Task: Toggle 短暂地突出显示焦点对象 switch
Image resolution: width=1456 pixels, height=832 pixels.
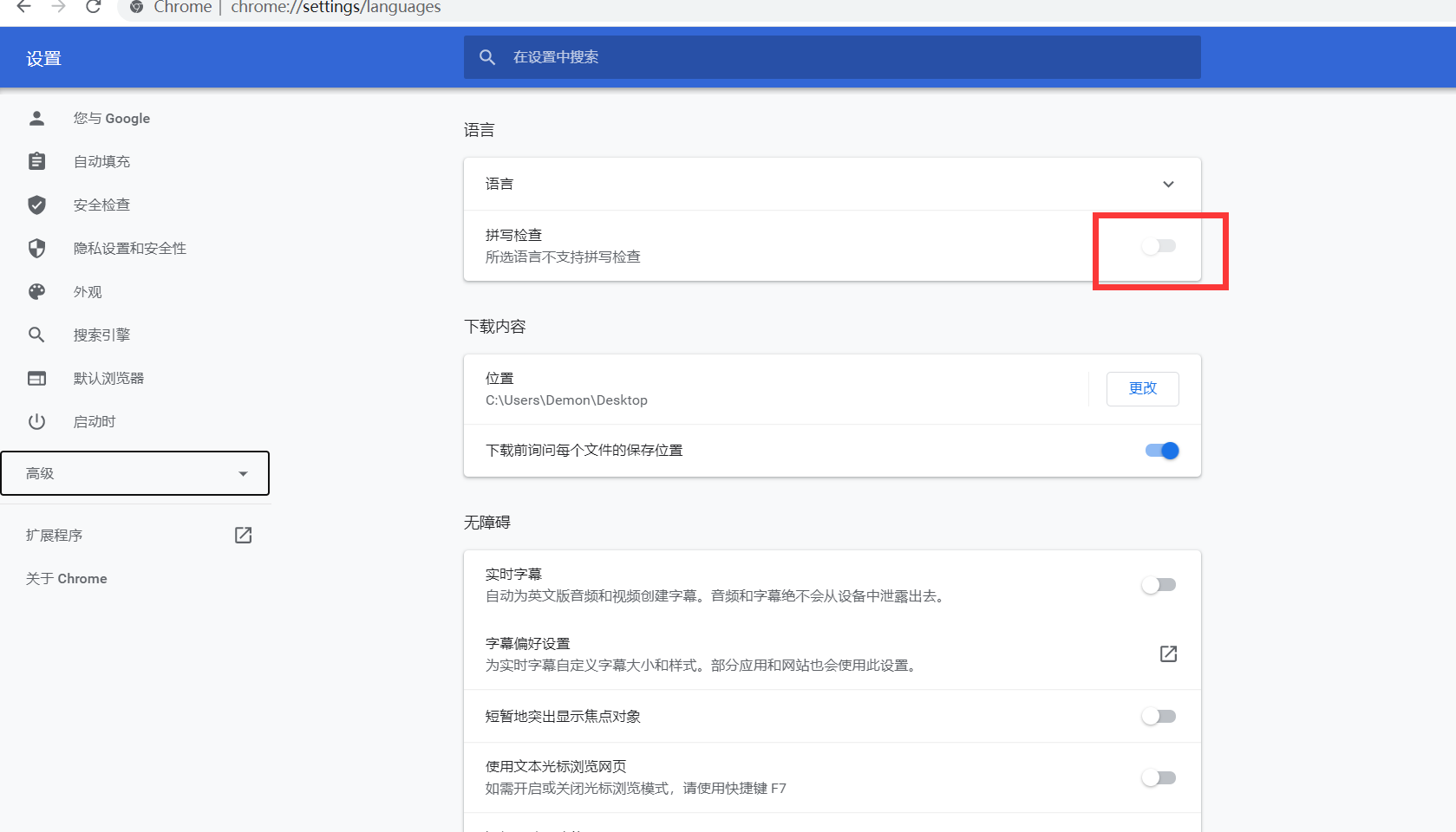Action: click(x=1159, y=716)
